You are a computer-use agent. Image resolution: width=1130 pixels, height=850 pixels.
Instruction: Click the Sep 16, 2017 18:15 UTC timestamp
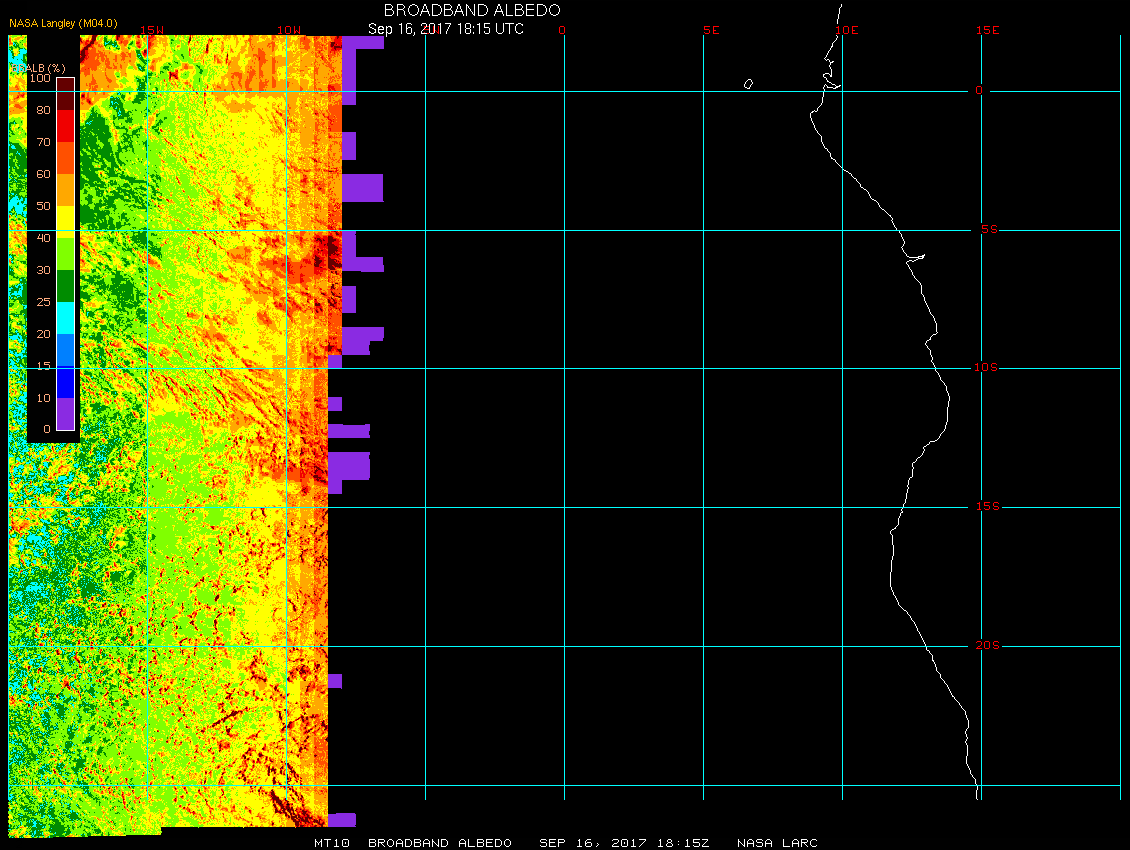coord(446,29)
